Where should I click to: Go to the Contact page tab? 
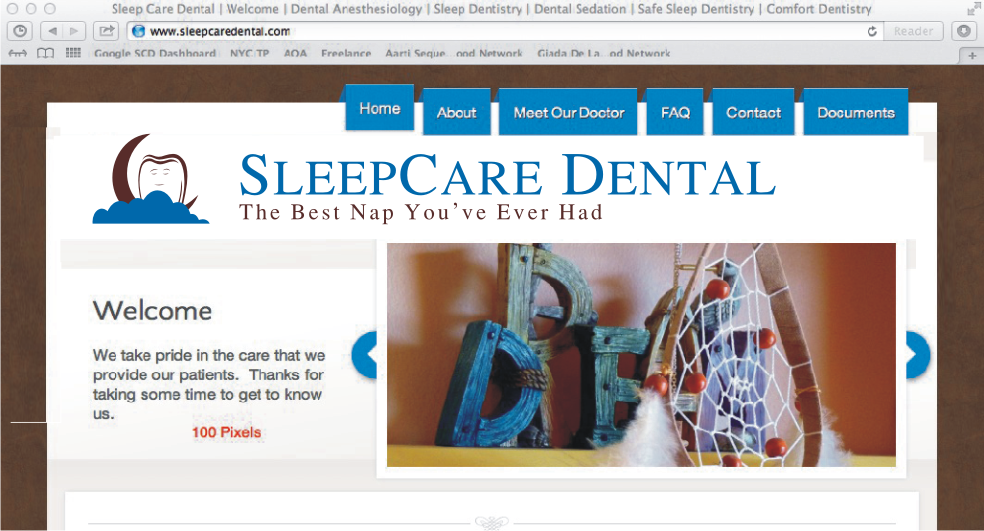[x=753, y=113]
